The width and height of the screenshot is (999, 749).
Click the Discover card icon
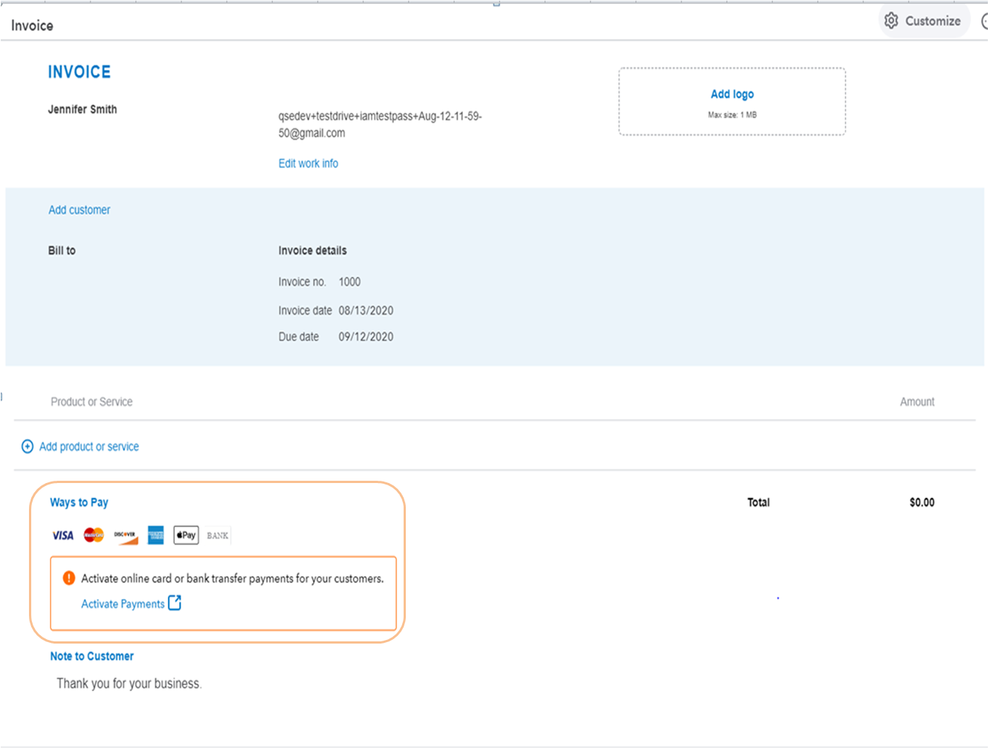126,536
